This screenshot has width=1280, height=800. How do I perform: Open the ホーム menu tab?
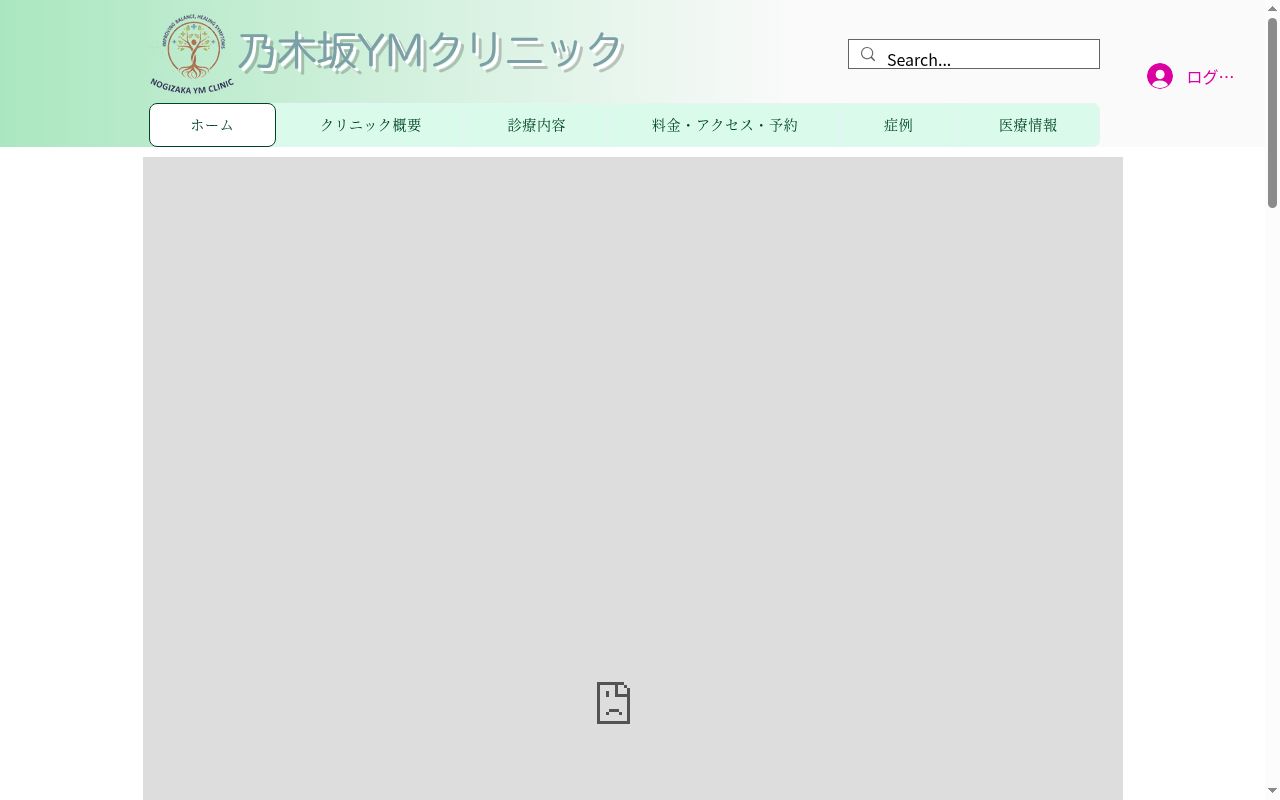click(x=212, y=125)
